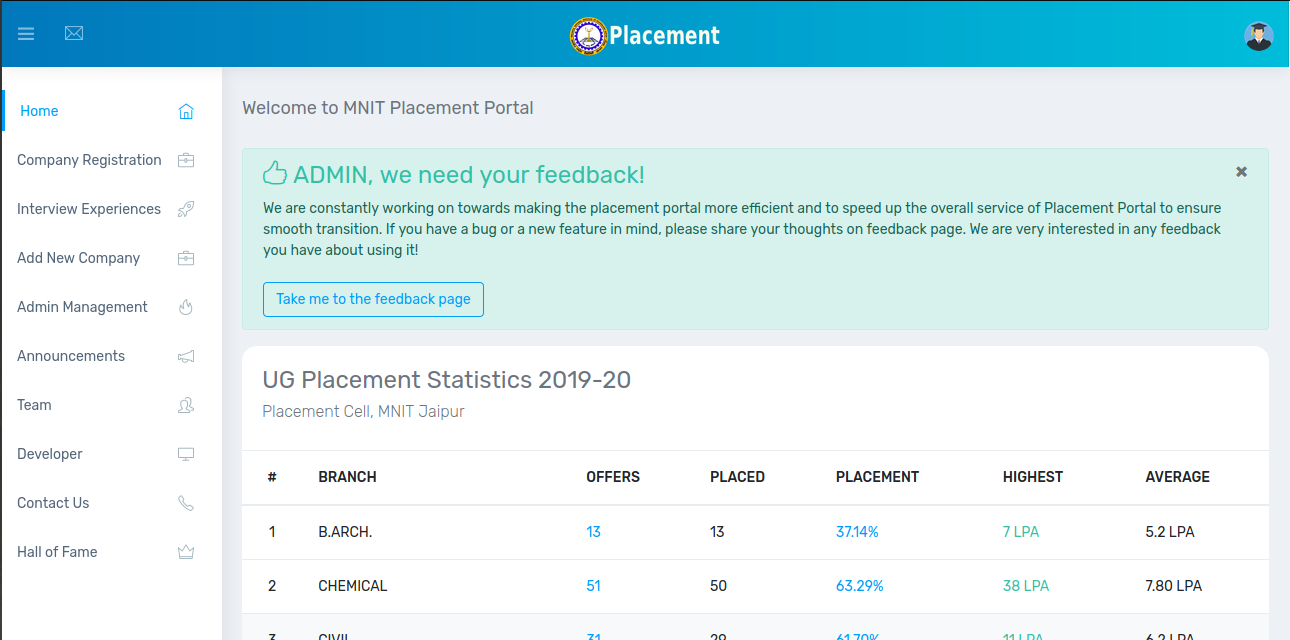Select the Home house icon in the sidebar
The width and height of the screenshot is (1290, 640).
(x=186, y=111)
